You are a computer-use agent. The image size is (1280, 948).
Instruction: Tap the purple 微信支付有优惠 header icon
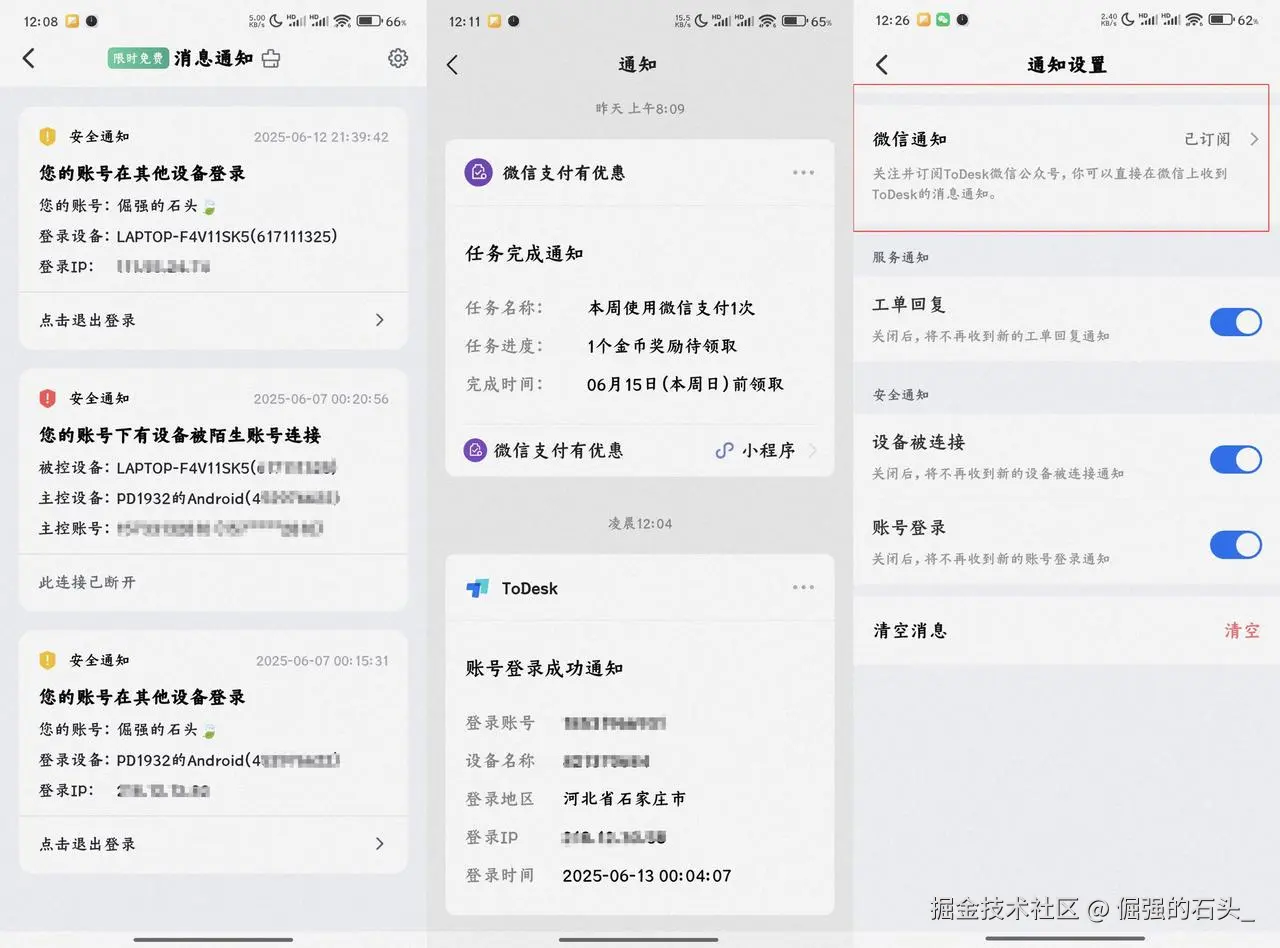[479, 172]
